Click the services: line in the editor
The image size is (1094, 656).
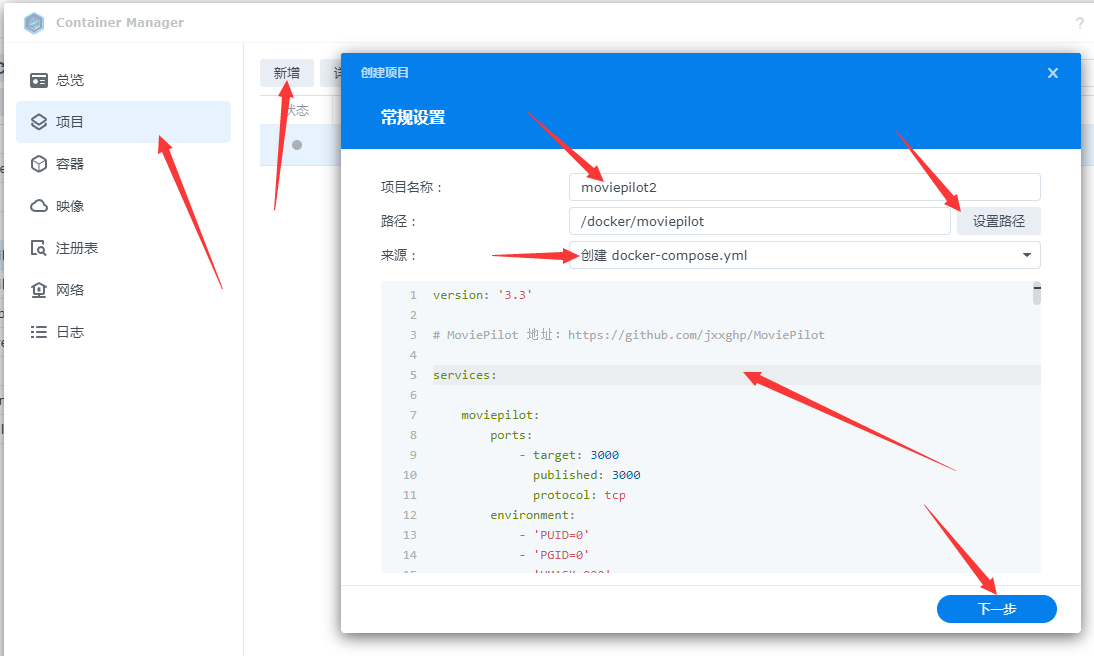click(x=465, y=375)
